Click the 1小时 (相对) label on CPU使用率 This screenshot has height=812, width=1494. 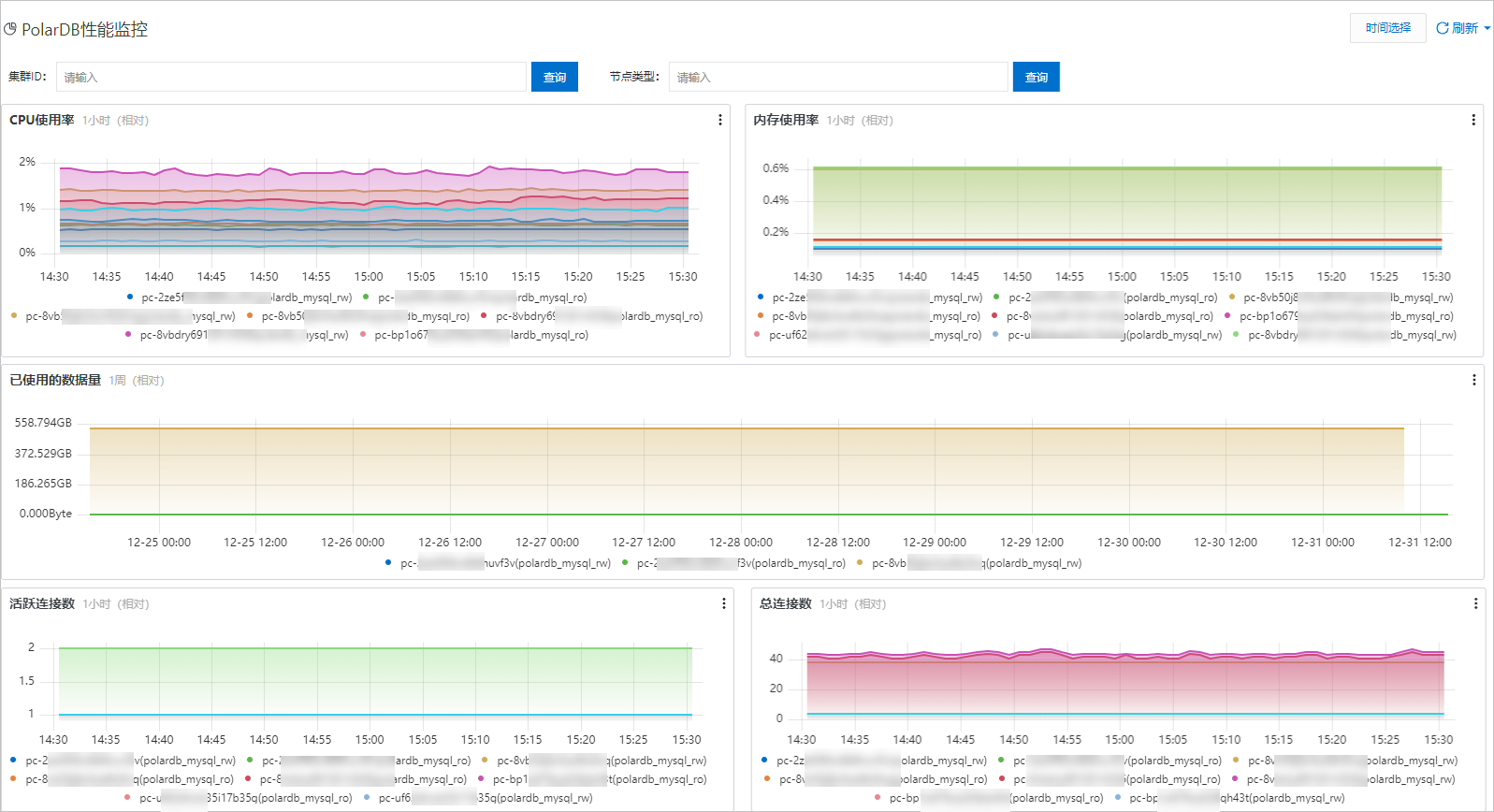click(115, 121)
